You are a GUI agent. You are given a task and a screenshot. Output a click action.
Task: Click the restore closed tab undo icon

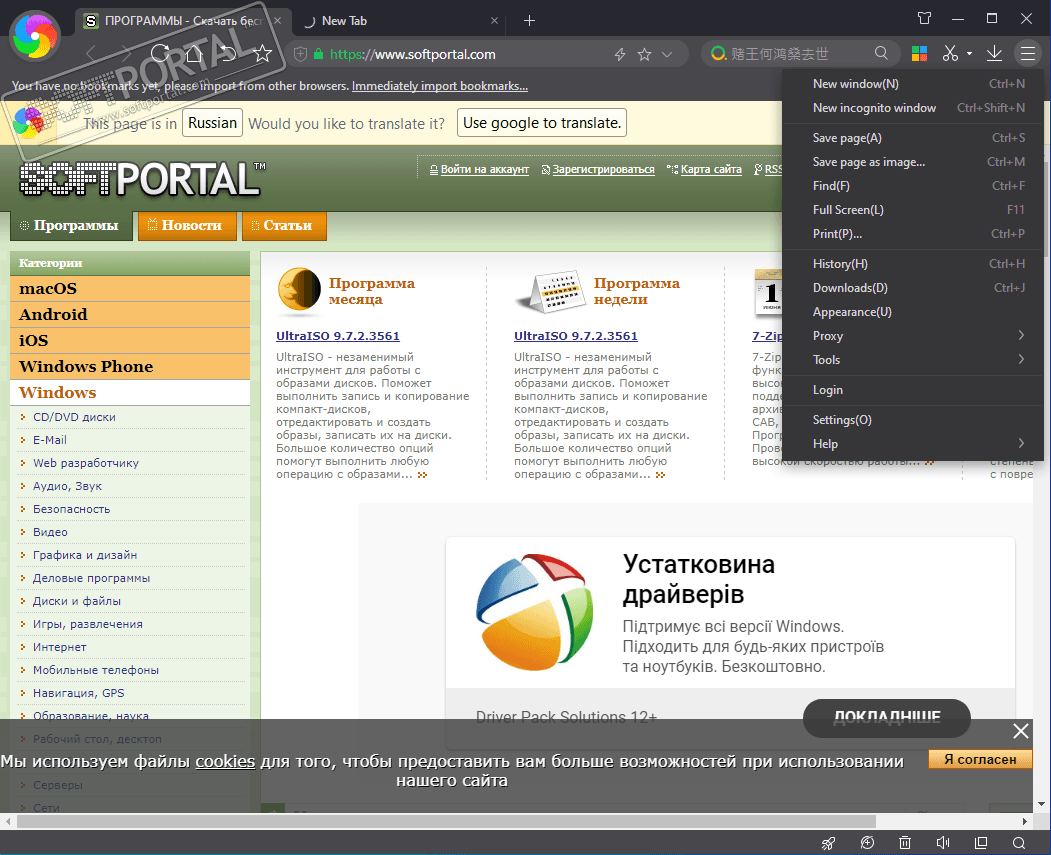(228, 53)
